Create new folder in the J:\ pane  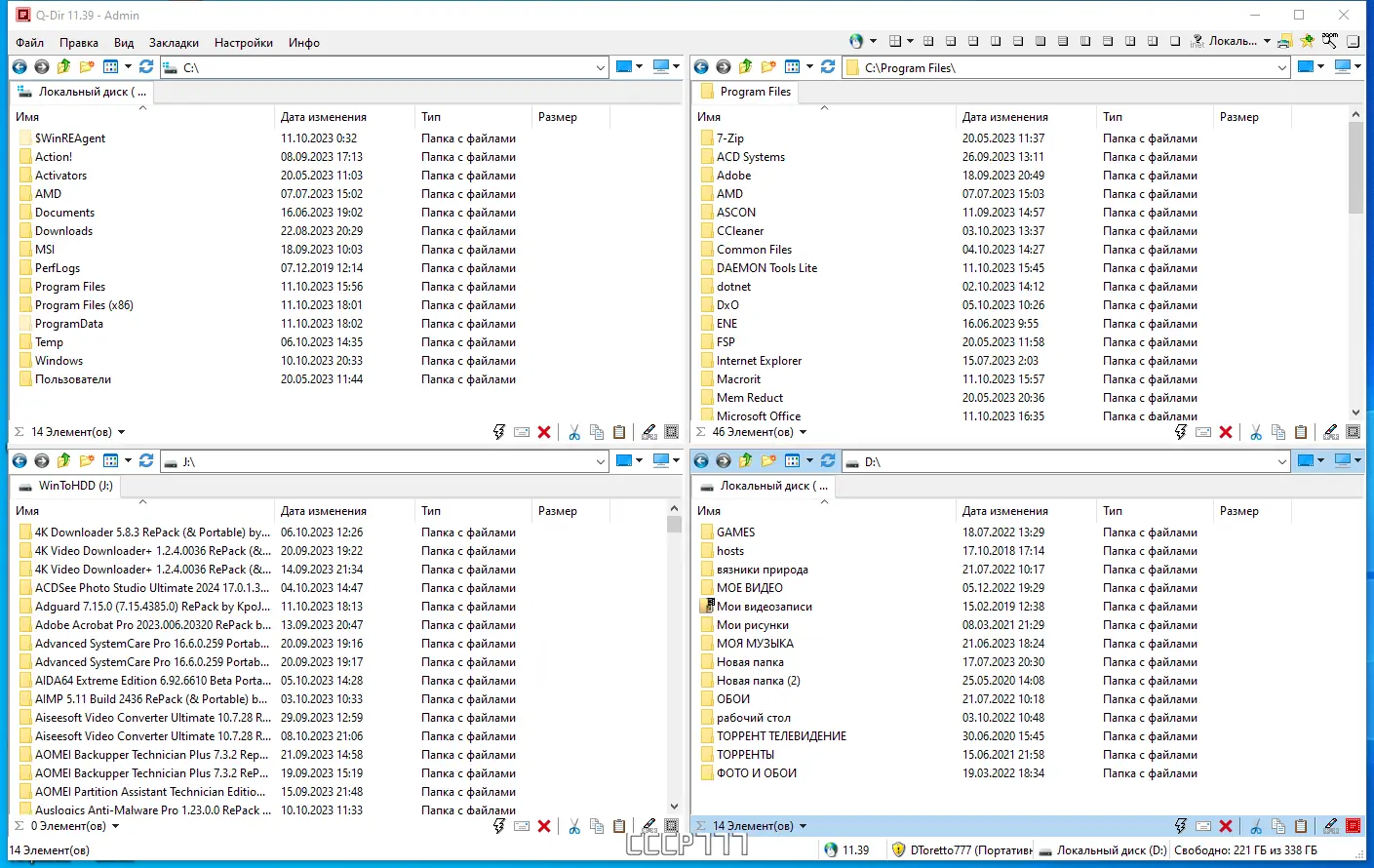(87, 461)
